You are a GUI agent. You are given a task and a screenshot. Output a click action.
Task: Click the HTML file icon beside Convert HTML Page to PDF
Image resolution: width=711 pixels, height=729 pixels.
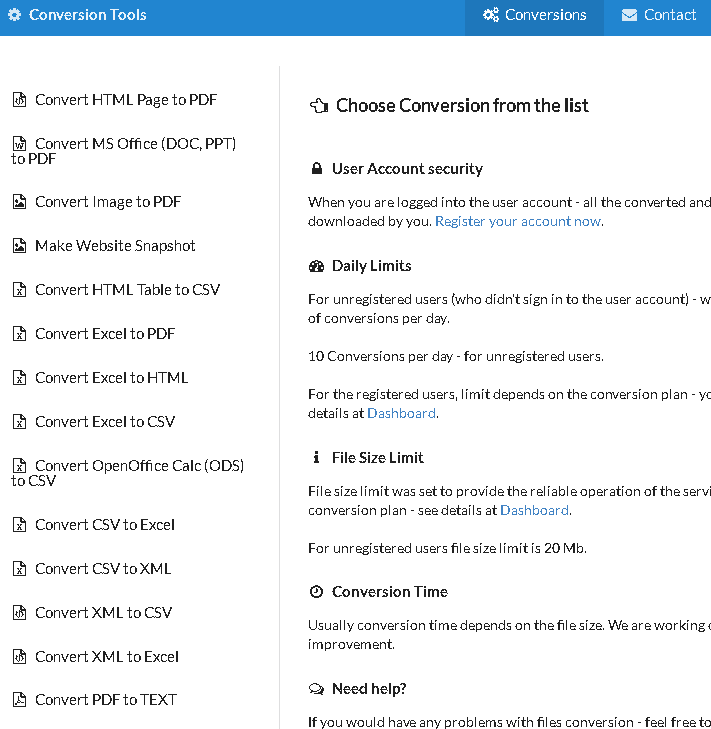[x=19, y=100]
